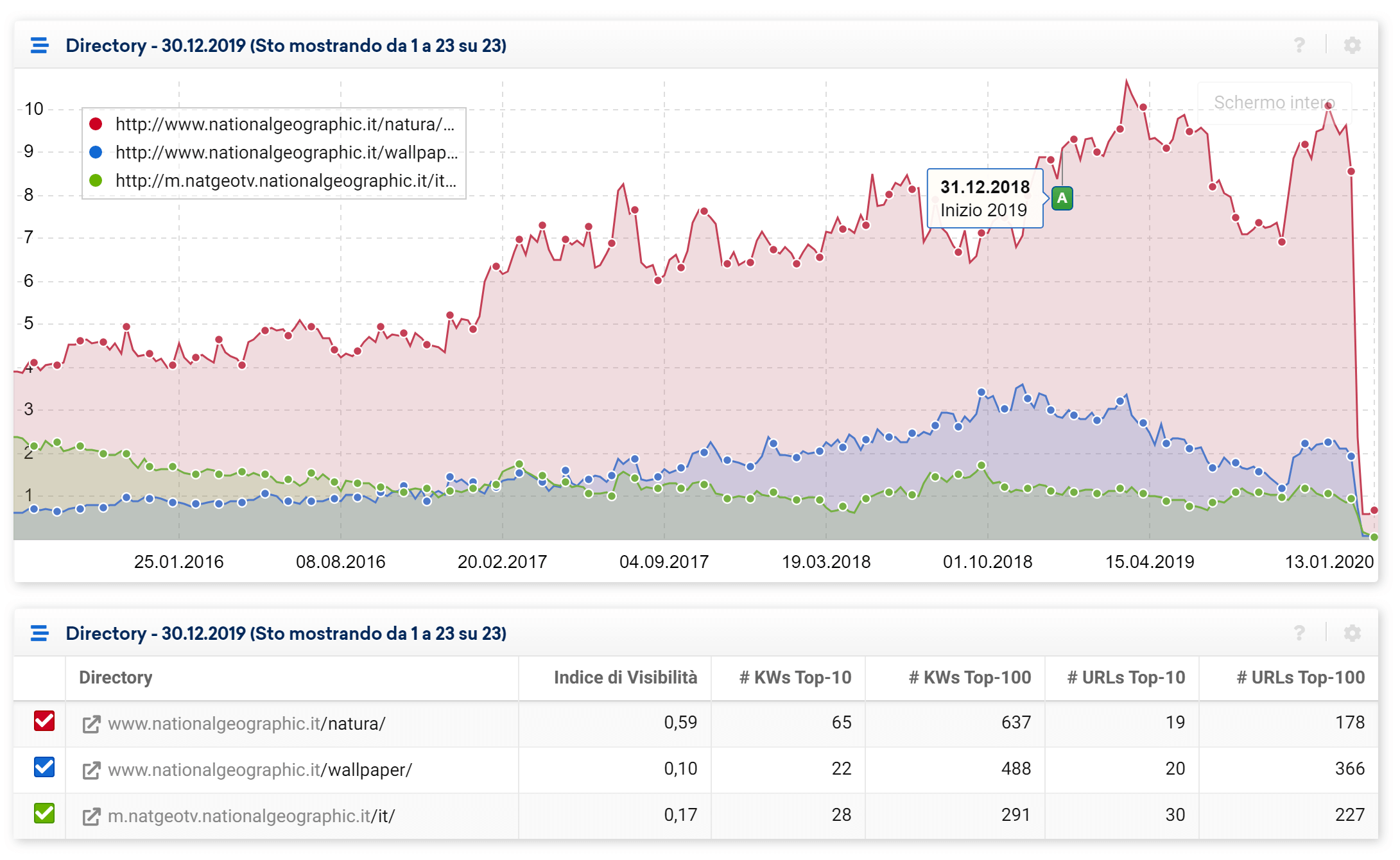This screenshot has height=860, width=1400.
Task: Click the Schermo intero fullscreen button
Action: click(x=1274, y=103)
